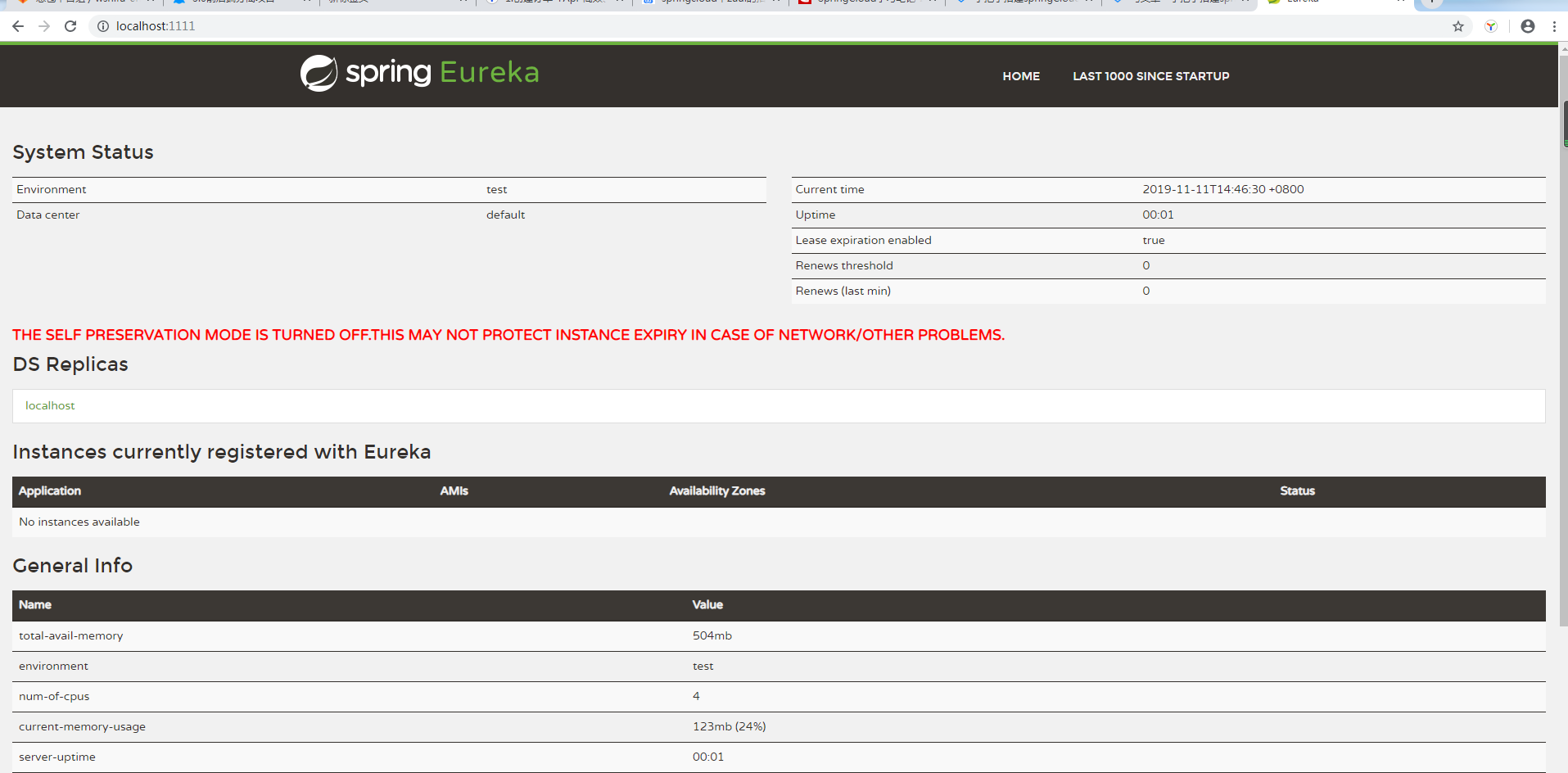Screen dimensions: 1568x773
Task: Reload the Eureka page
Action: click(70, 26)
